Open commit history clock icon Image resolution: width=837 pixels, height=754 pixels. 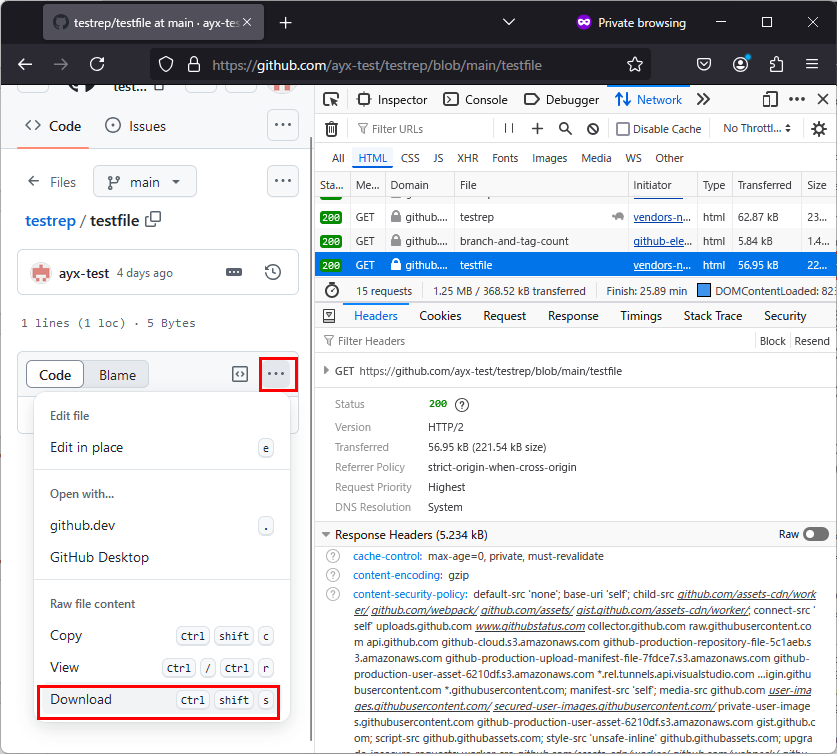coord(273,272)
